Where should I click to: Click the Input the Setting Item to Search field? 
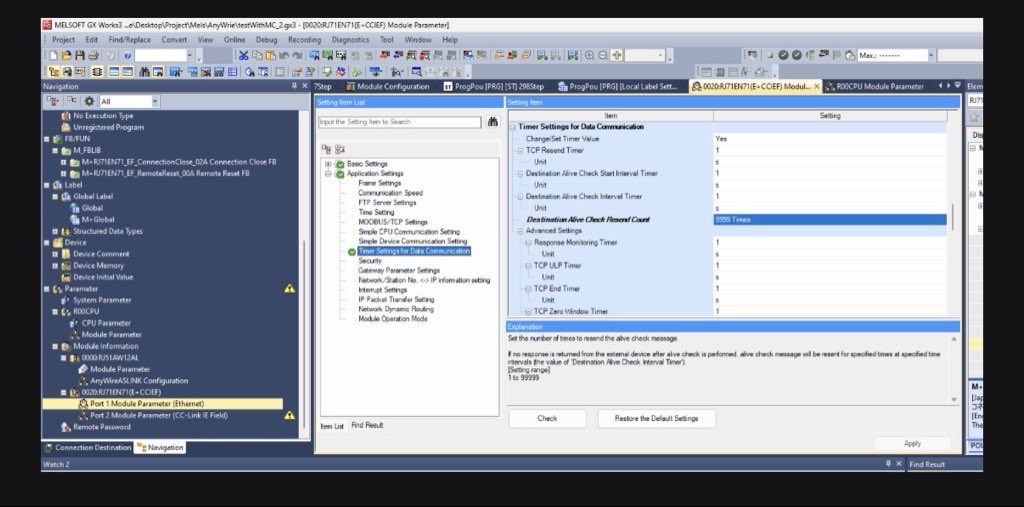coord(400,122)
